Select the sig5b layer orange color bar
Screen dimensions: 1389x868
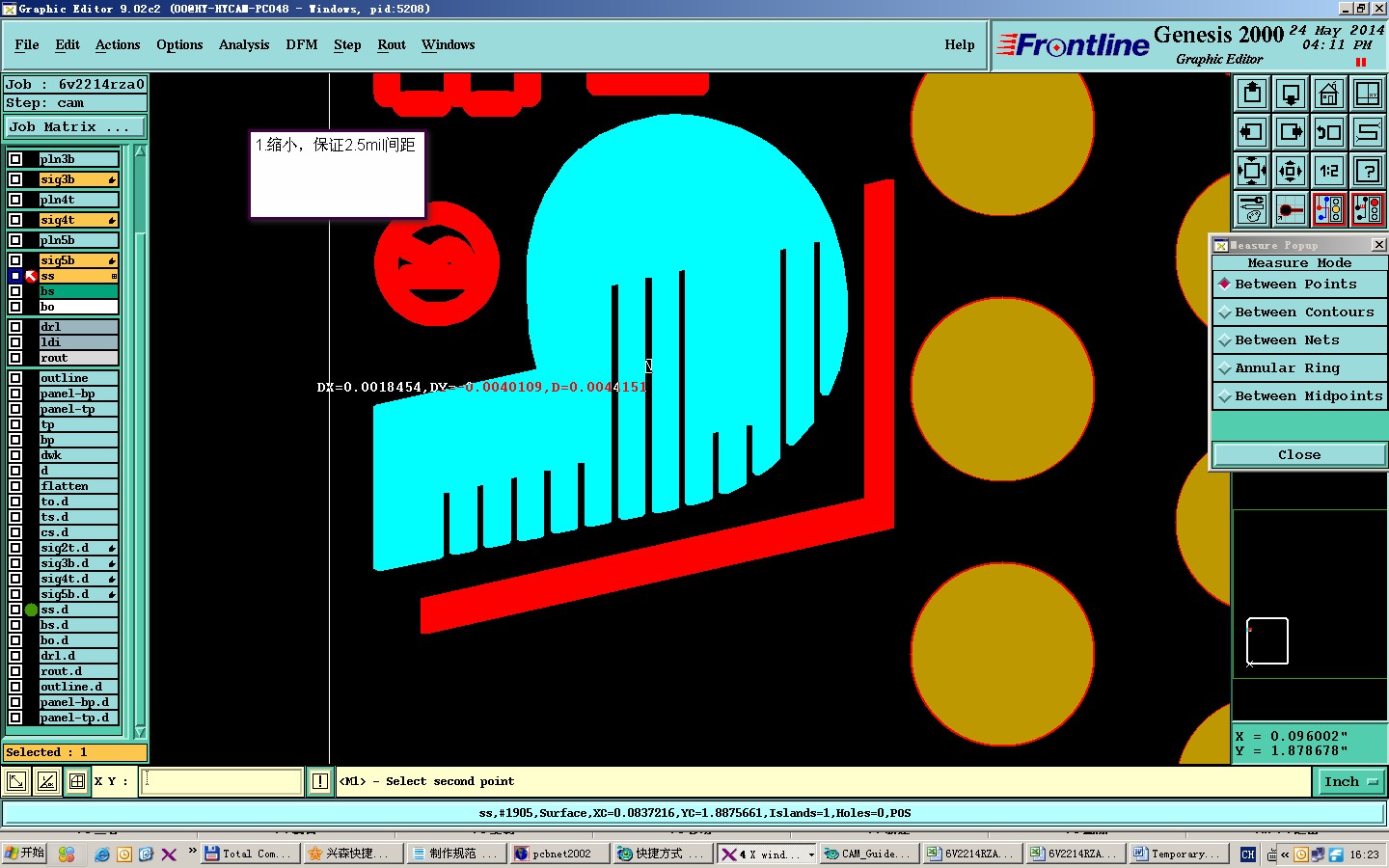78,260
